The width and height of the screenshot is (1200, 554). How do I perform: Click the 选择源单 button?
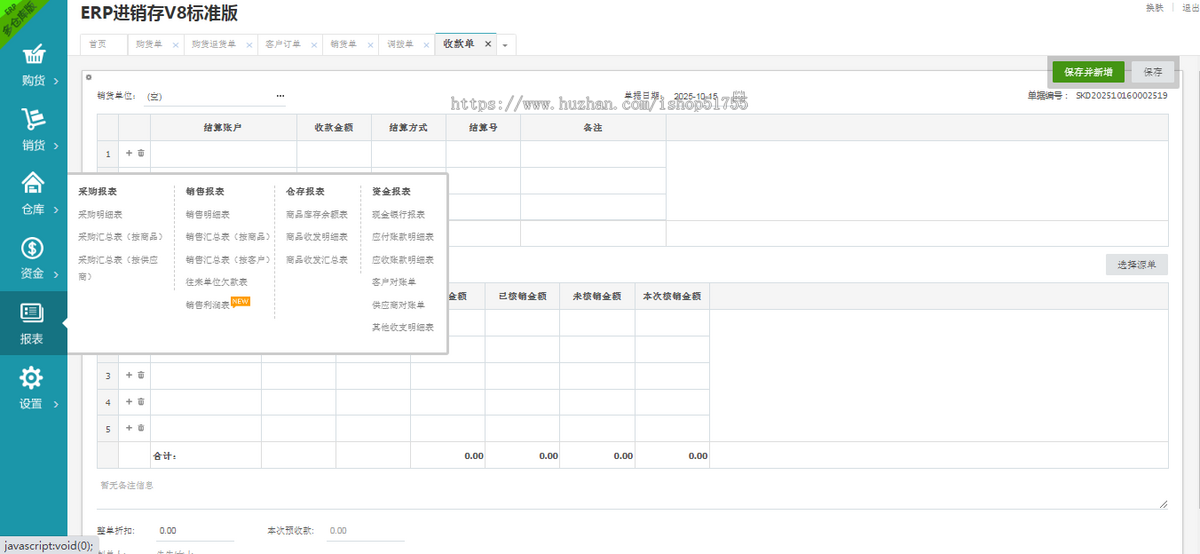pyautogui.click(x=1137, y=265)
